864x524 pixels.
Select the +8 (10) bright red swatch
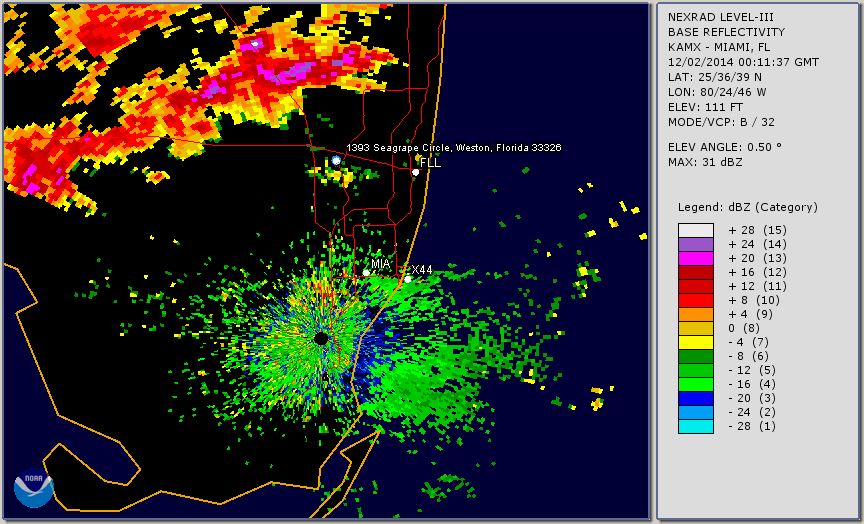(696, 300)
